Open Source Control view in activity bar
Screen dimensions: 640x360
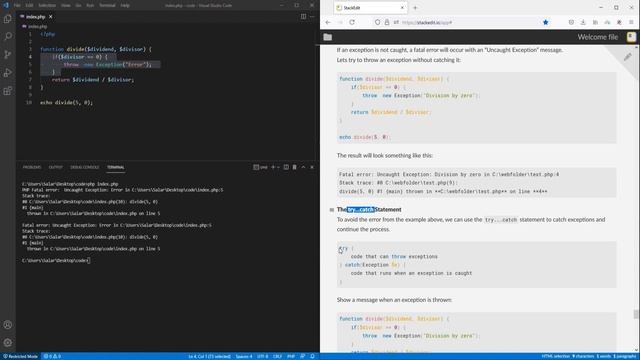pos(8,54)
